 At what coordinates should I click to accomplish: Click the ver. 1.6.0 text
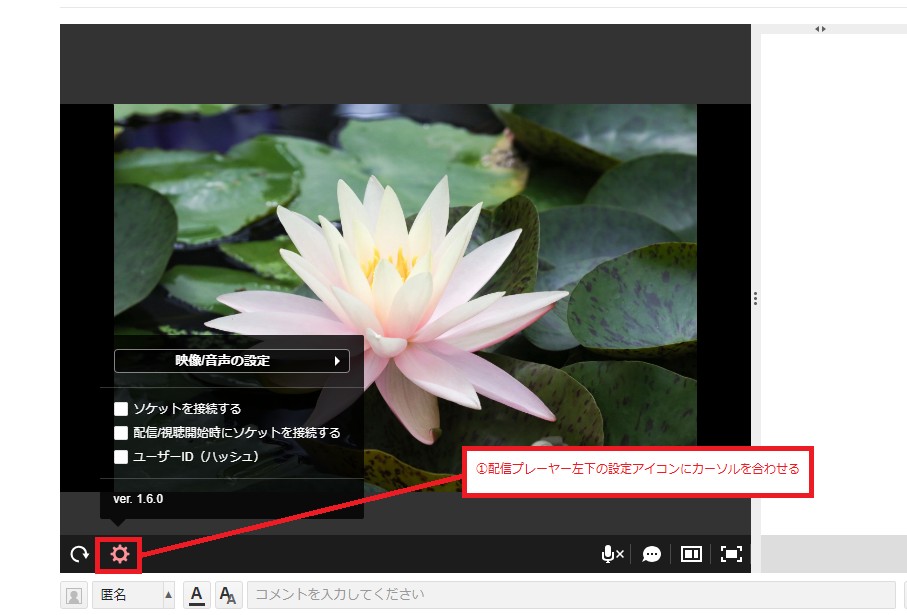point(138,499)
